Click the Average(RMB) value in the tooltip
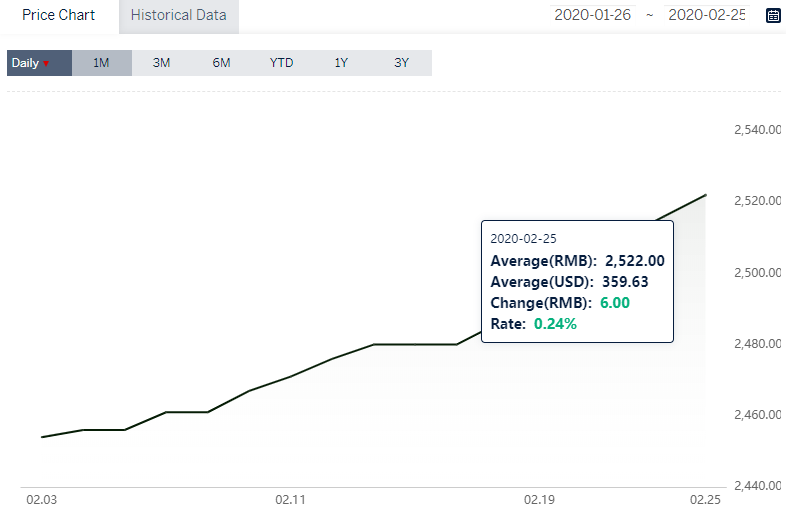The width and height of the screenshot is (786, 522). point(635,261)
